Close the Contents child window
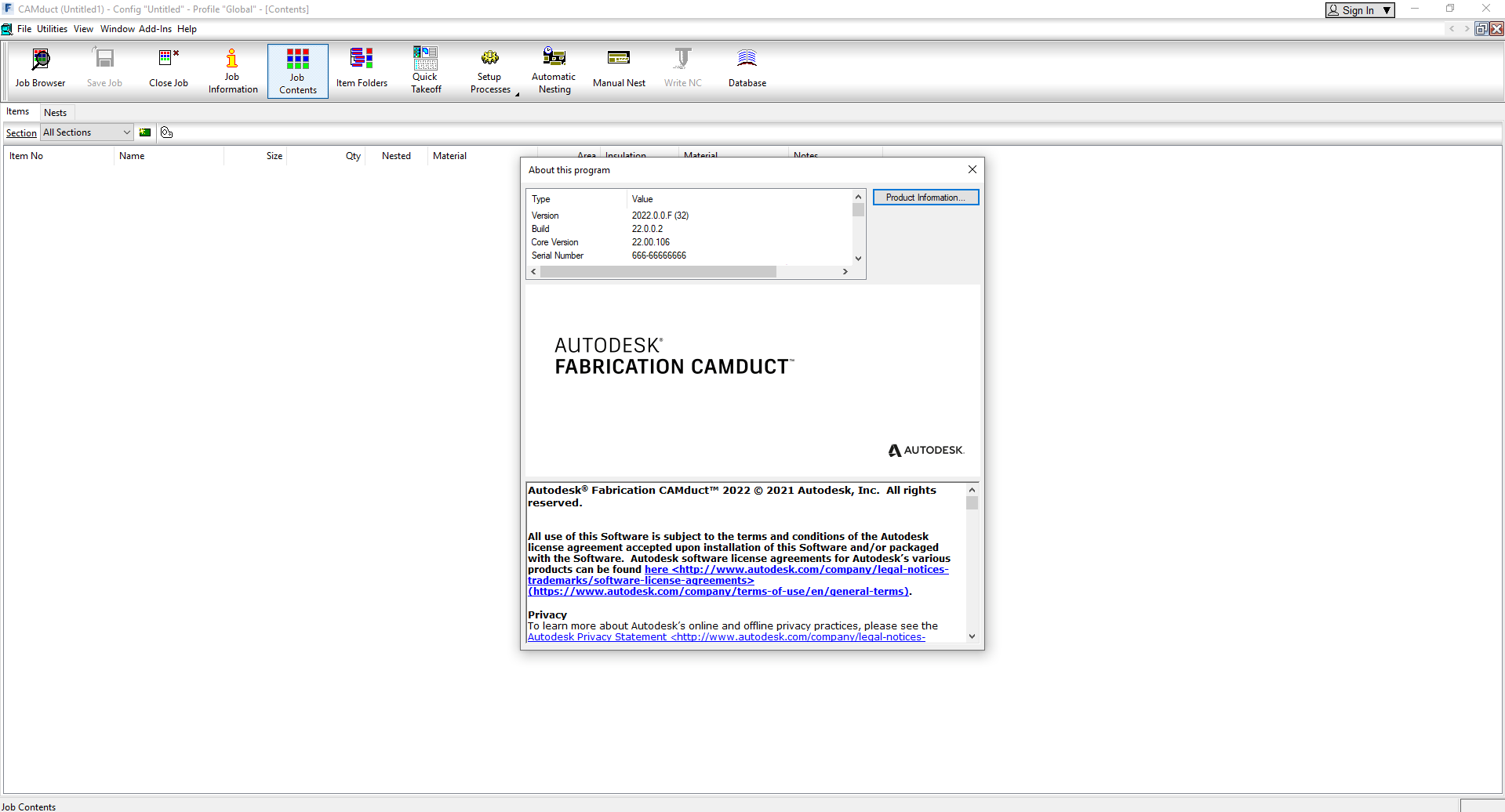The height and width of the screenshot is (812, 1505). 1496,29
